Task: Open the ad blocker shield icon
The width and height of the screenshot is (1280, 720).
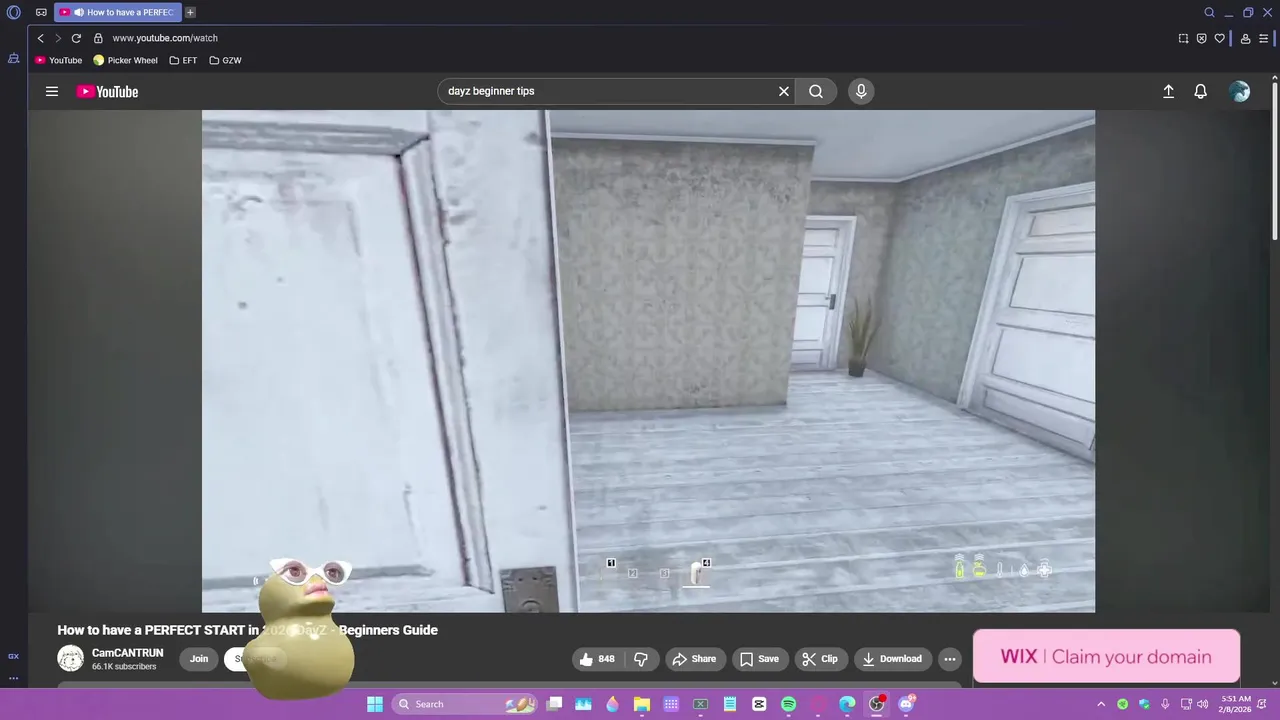Action: click(x=1201, y=38)
